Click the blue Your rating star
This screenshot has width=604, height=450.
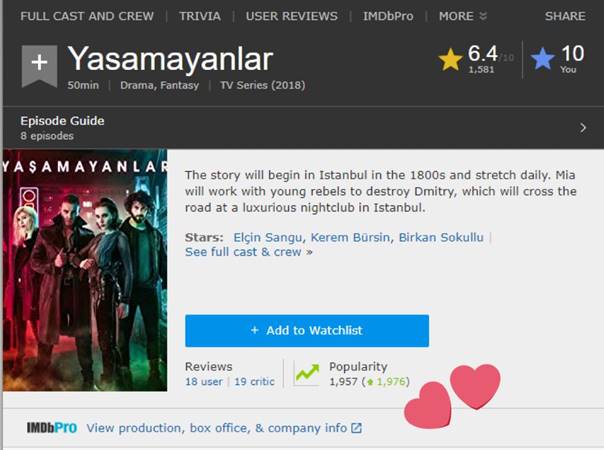coord(542,59)
